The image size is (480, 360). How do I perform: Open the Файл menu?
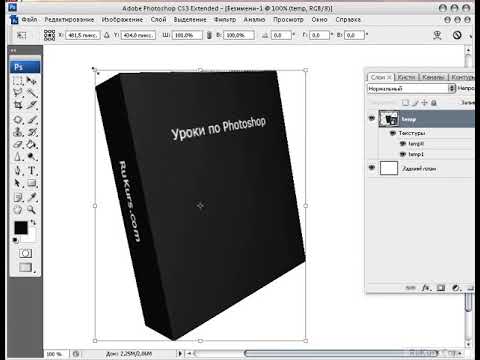coord(29,20)
